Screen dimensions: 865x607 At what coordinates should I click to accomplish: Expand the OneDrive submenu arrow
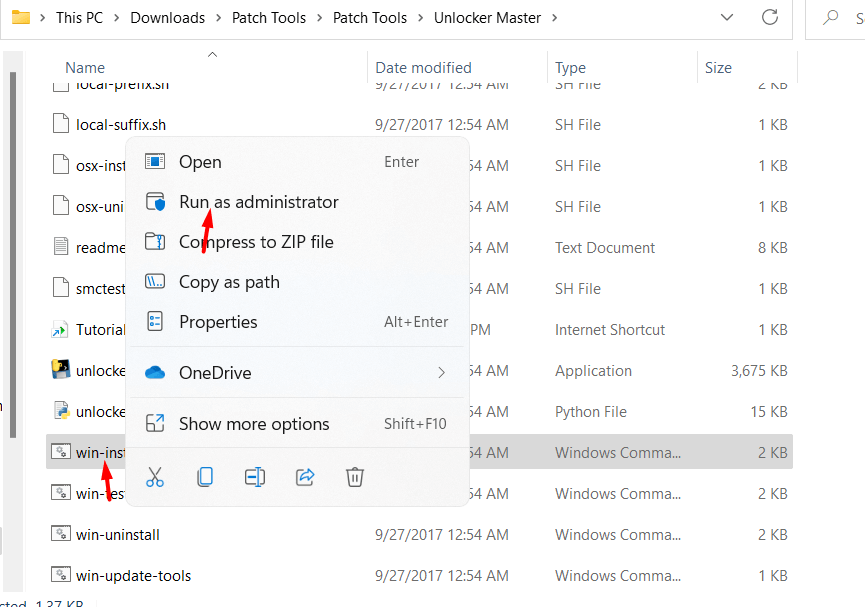[x=441, y=373]
